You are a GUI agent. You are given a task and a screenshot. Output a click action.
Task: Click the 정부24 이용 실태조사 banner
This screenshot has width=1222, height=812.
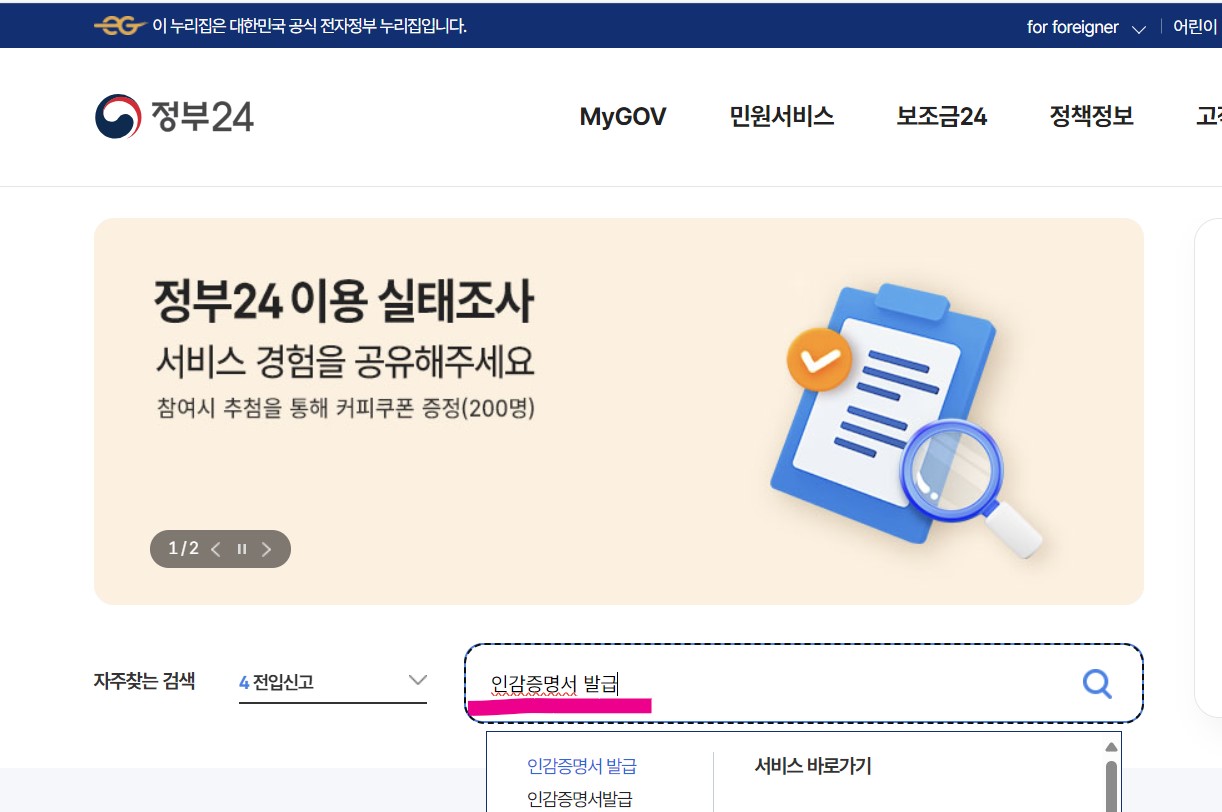coord(619,411)
